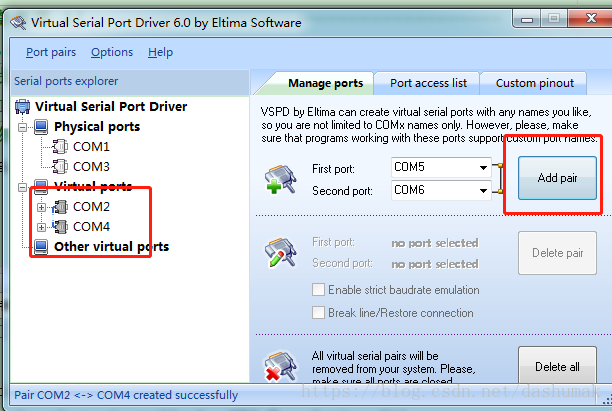Select Physical ports tree item
612x411 pixels.
[97, 127]
